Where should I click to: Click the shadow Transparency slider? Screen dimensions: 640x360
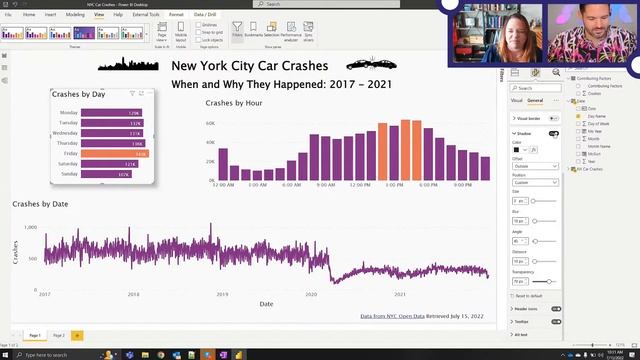pos(544,282)
